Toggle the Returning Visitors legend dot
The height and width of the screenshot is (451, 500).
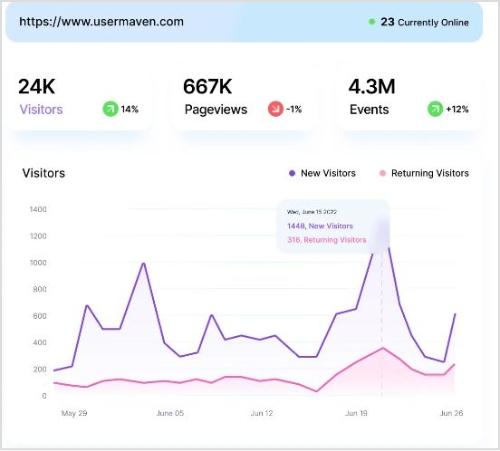pos(383,173)
